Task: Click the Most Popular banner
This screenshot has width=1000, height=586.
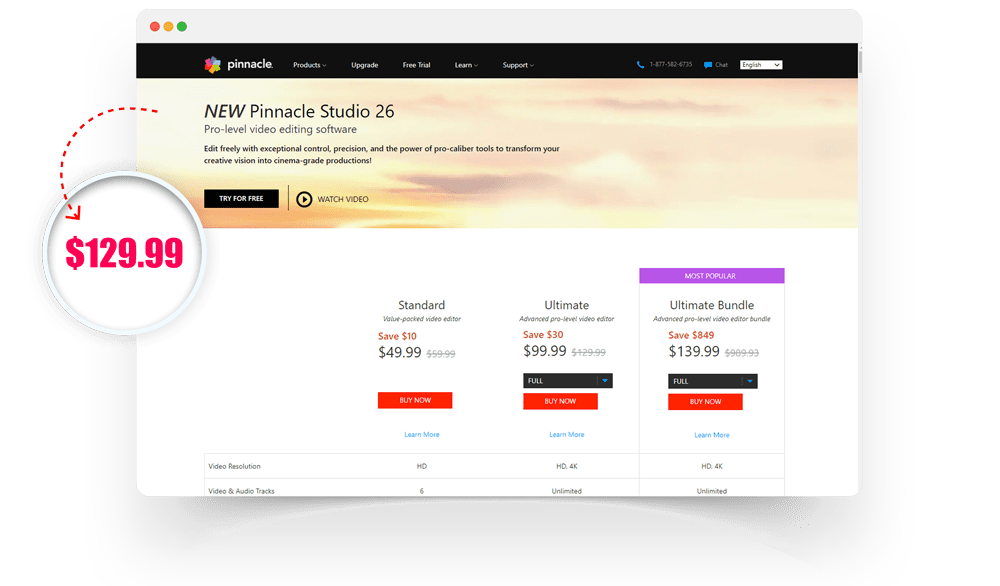Action: tap(712, 275)
